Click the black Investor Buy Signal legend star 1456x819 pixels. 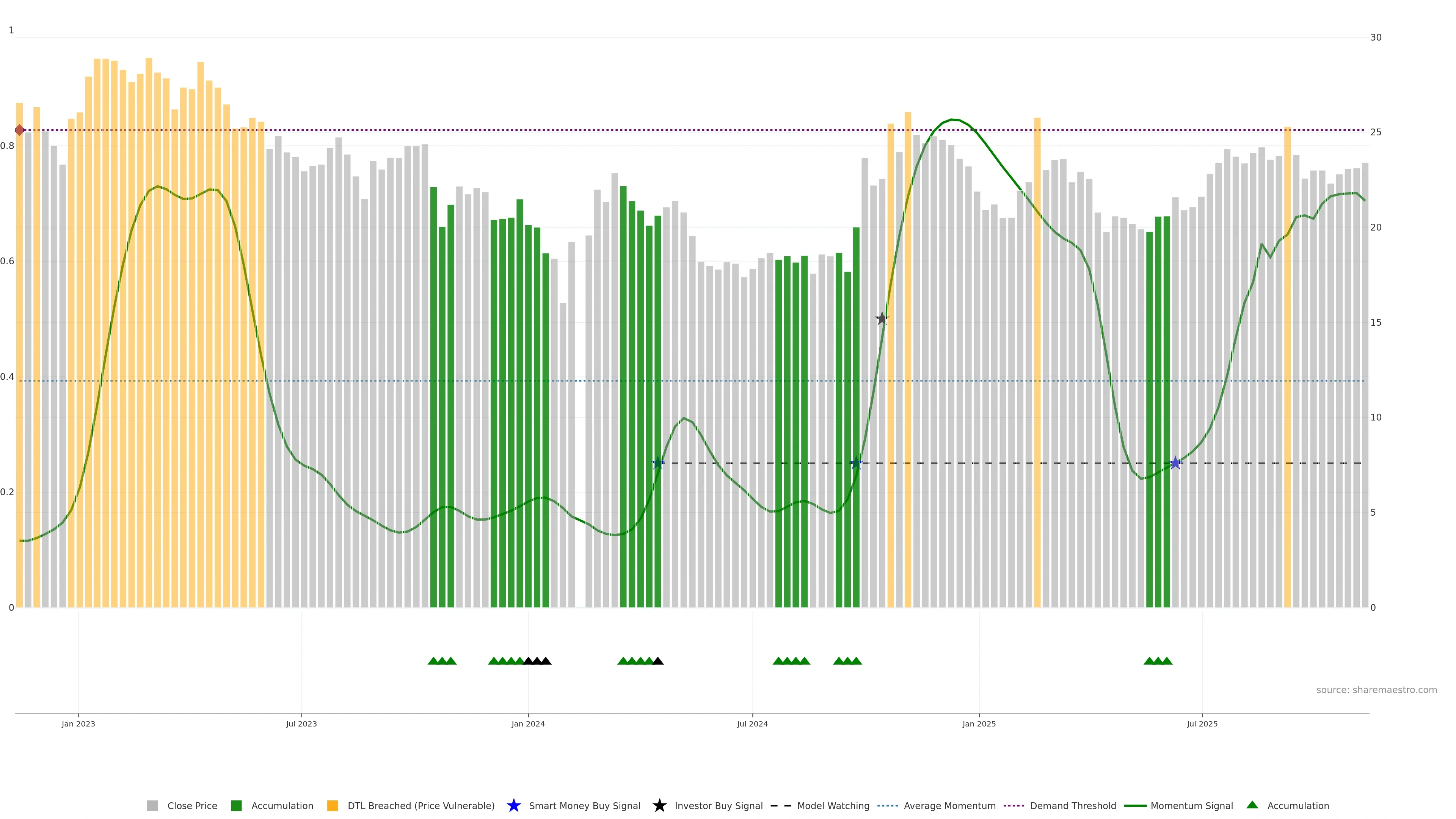[659, 805]
